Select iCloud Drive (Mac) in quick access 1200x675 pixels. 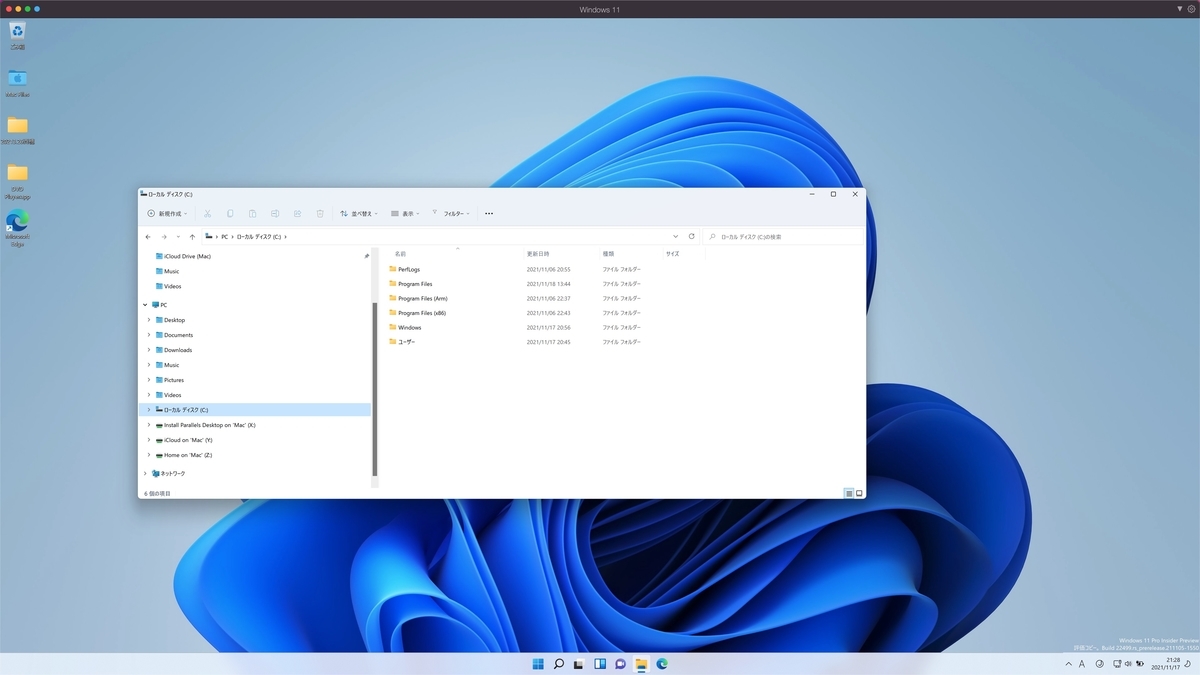pos(187,256)
